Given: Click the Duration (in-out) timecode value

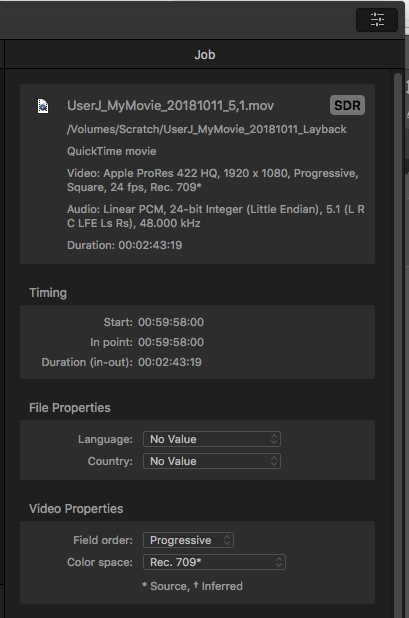Looking at the screenshot, I should [x=169, y=362].
